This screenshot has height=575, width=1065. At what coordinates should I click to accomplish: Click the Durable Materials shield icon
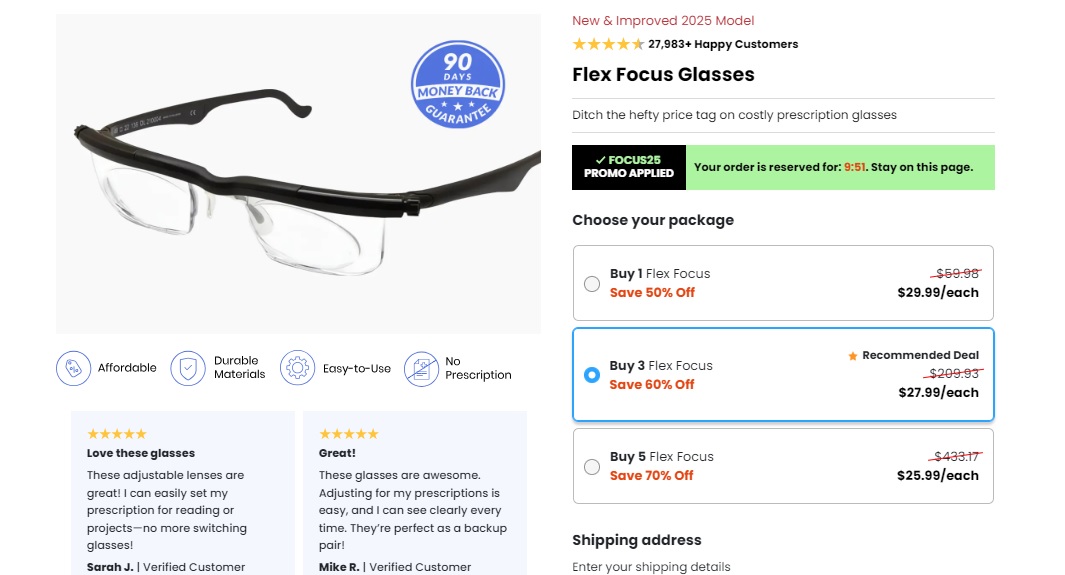(x=188, y=368)
